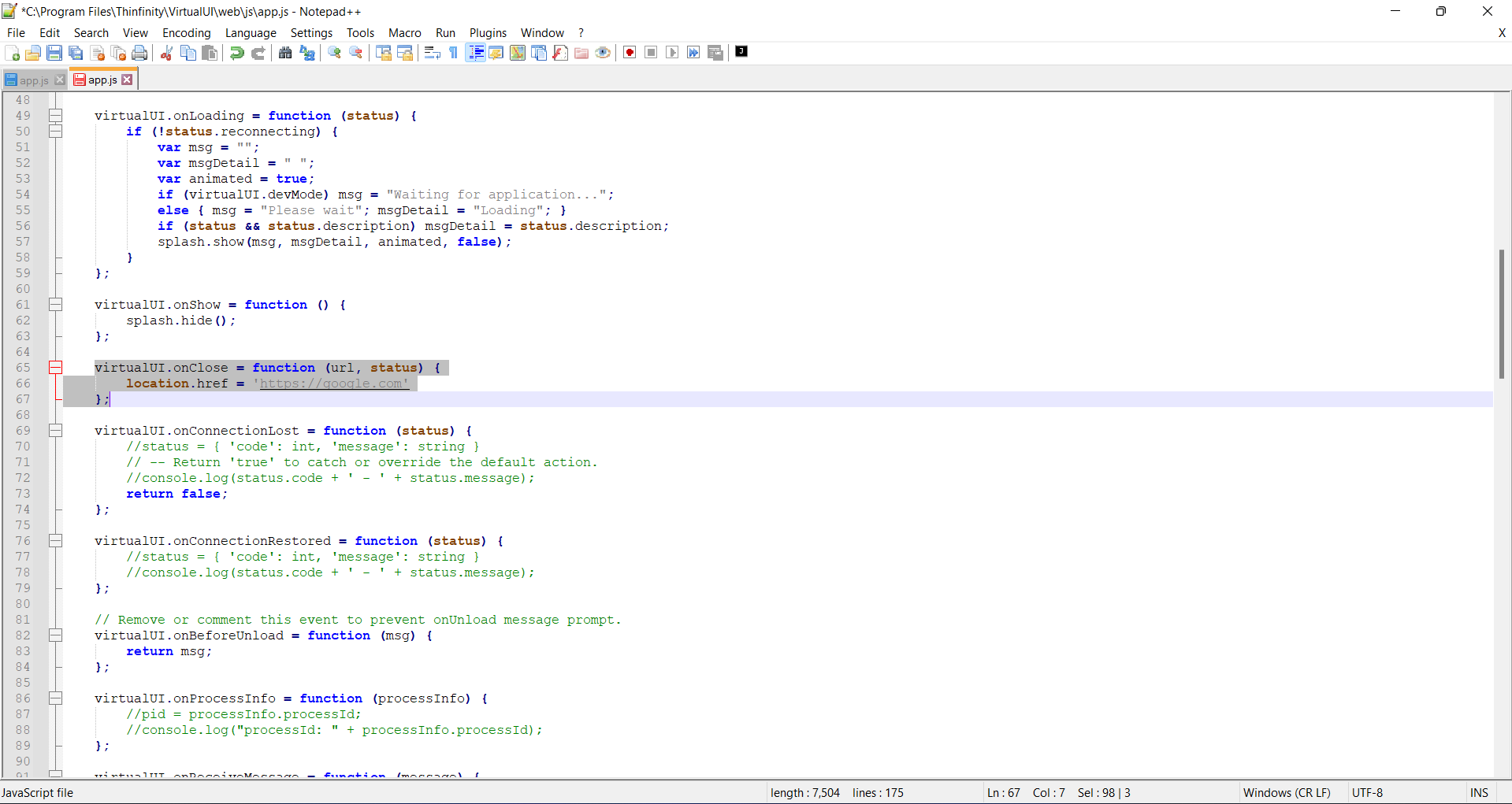Image resolution: width=1512 pixels, height=804 pixels.
Task: Click the black J plugin toolbar icon
Action: (x=741, y=52)
